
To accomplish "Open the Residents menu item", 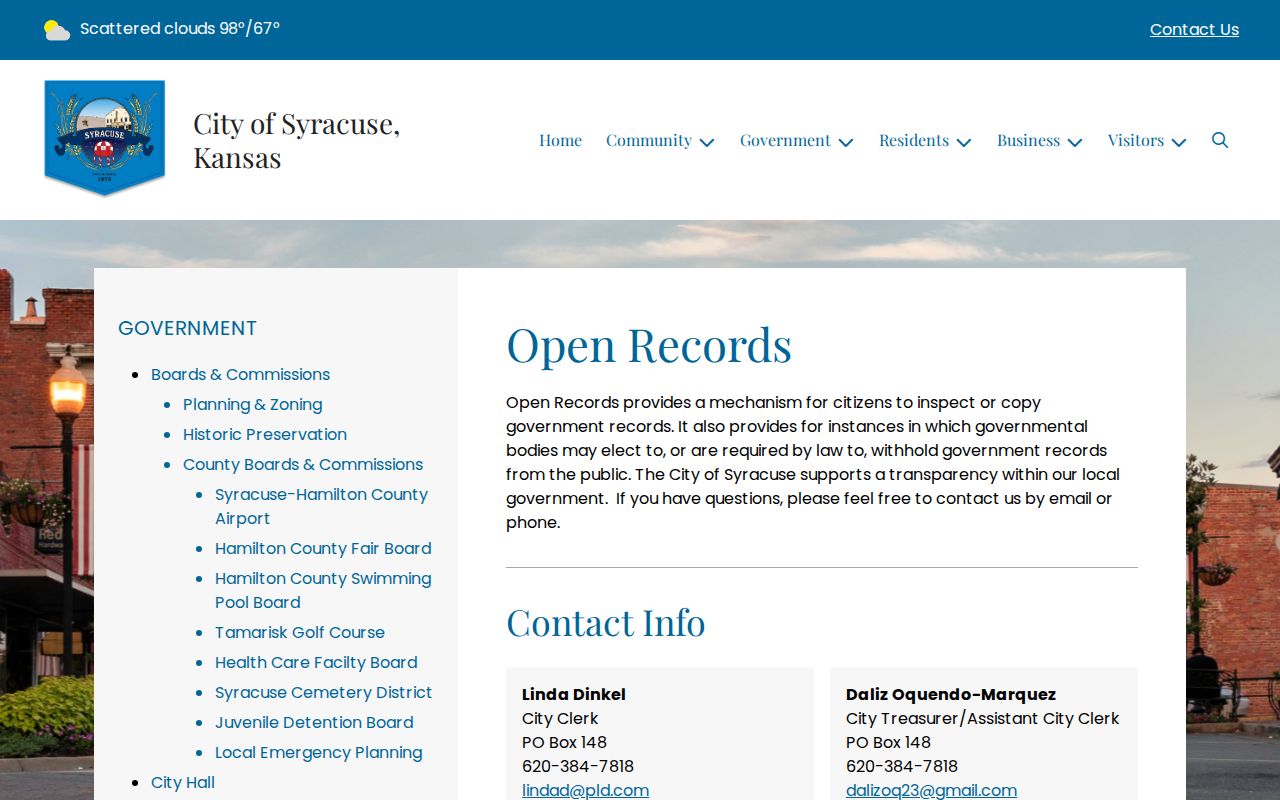I will [x=914, y=140].
